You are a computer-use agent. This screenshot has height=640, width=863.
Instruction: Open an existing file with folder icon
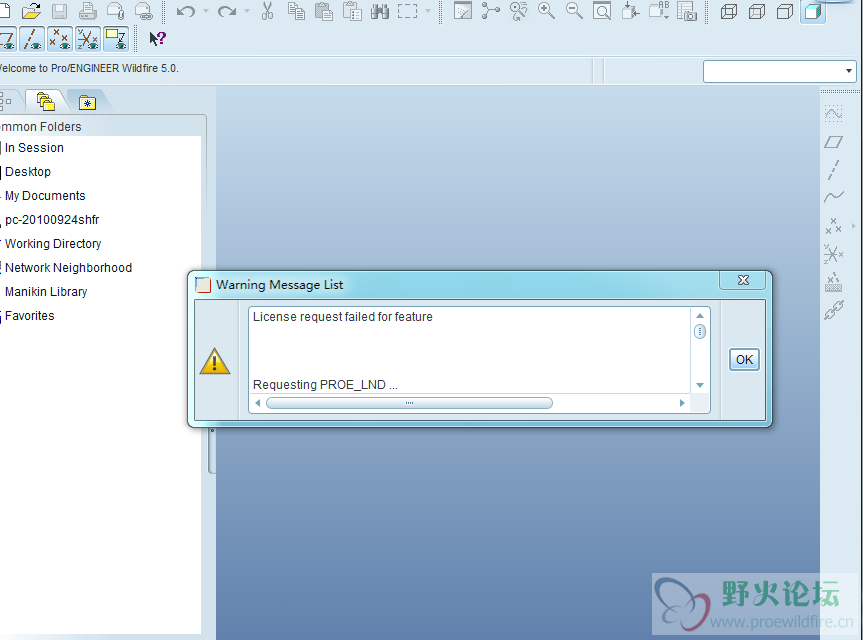click(x=31, y=10)
